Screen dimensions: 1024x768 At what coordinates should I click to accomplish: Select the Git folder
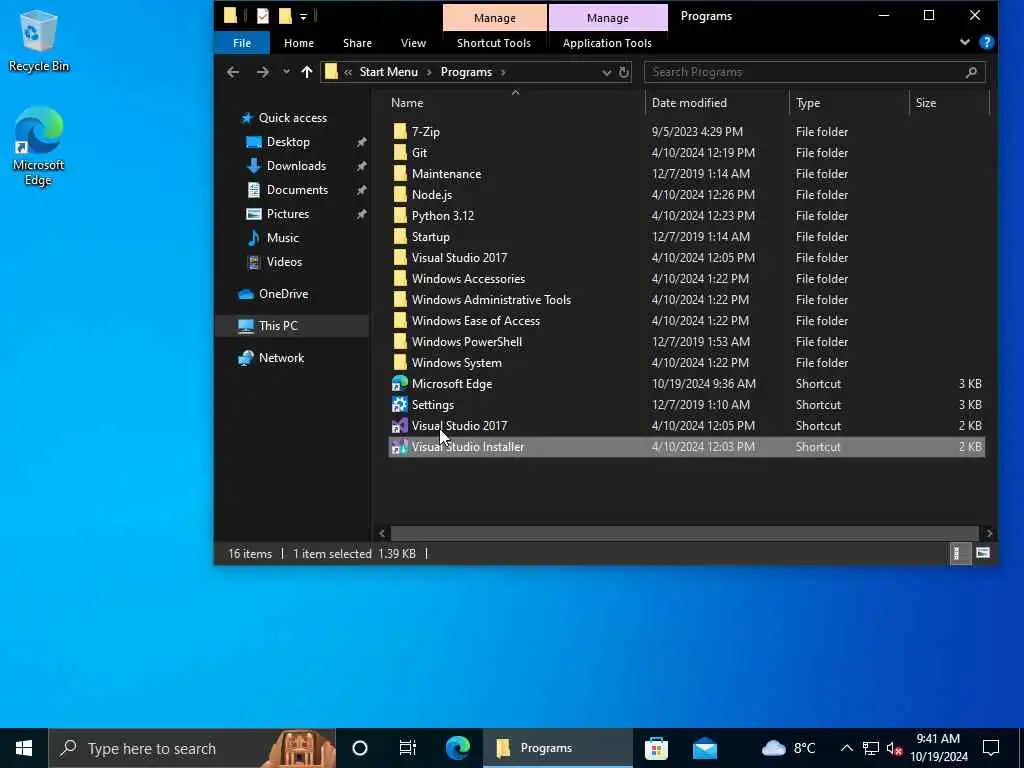click(686, 153)
